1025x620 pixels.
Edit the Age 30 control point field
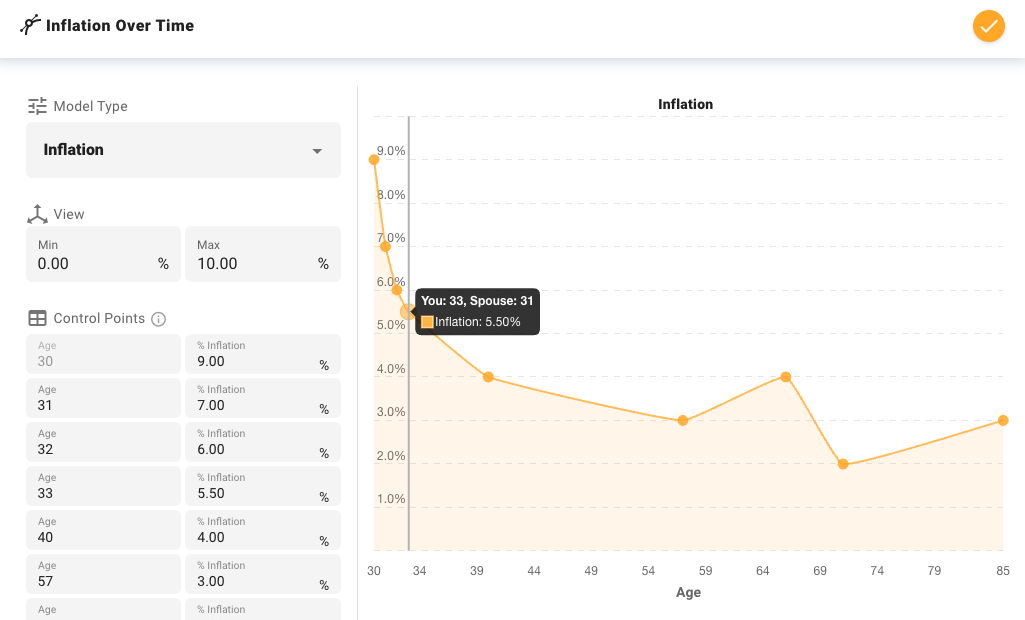point(103,356)
